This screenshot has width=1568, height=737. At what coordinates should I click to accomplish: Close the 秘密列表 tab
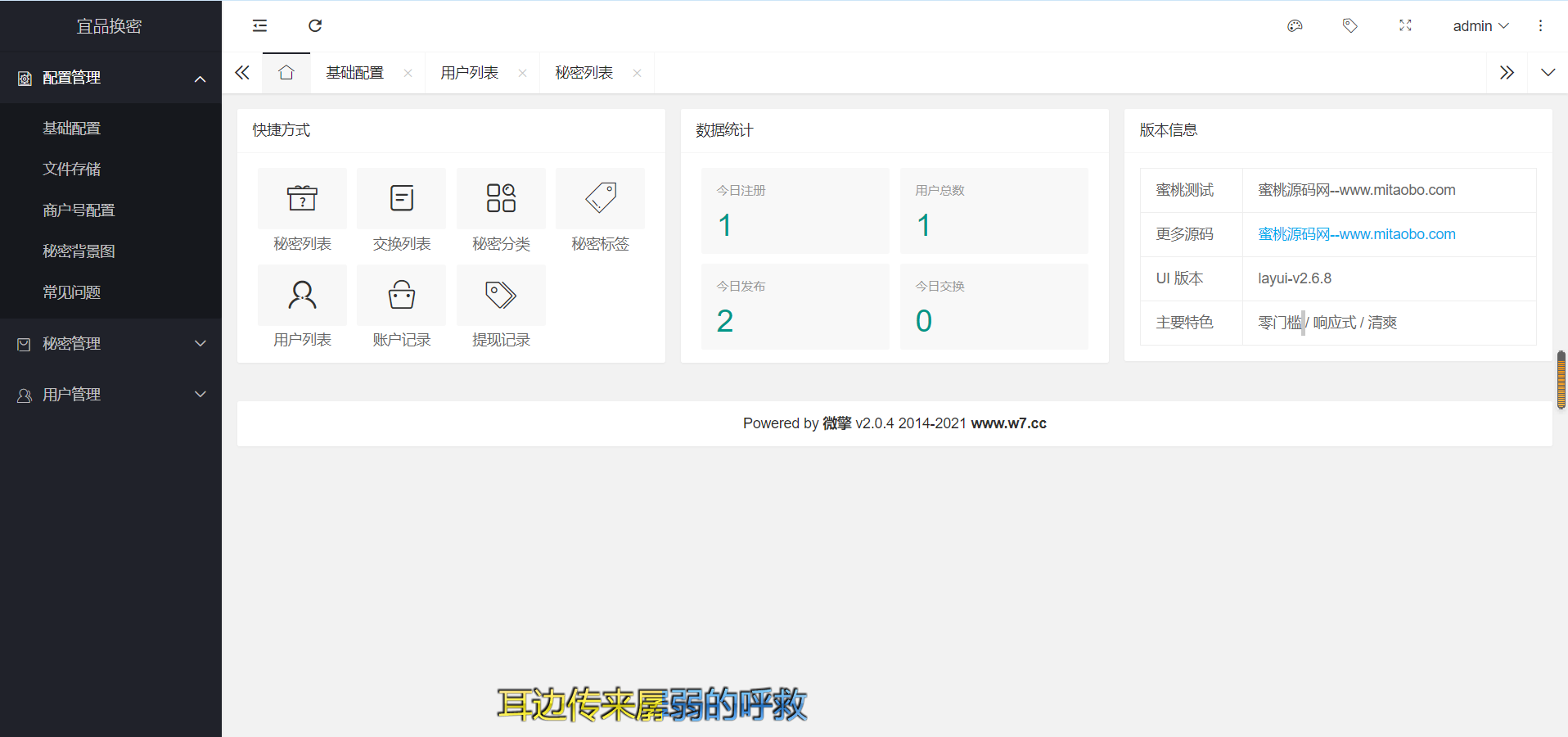click(x=637, y=74)
